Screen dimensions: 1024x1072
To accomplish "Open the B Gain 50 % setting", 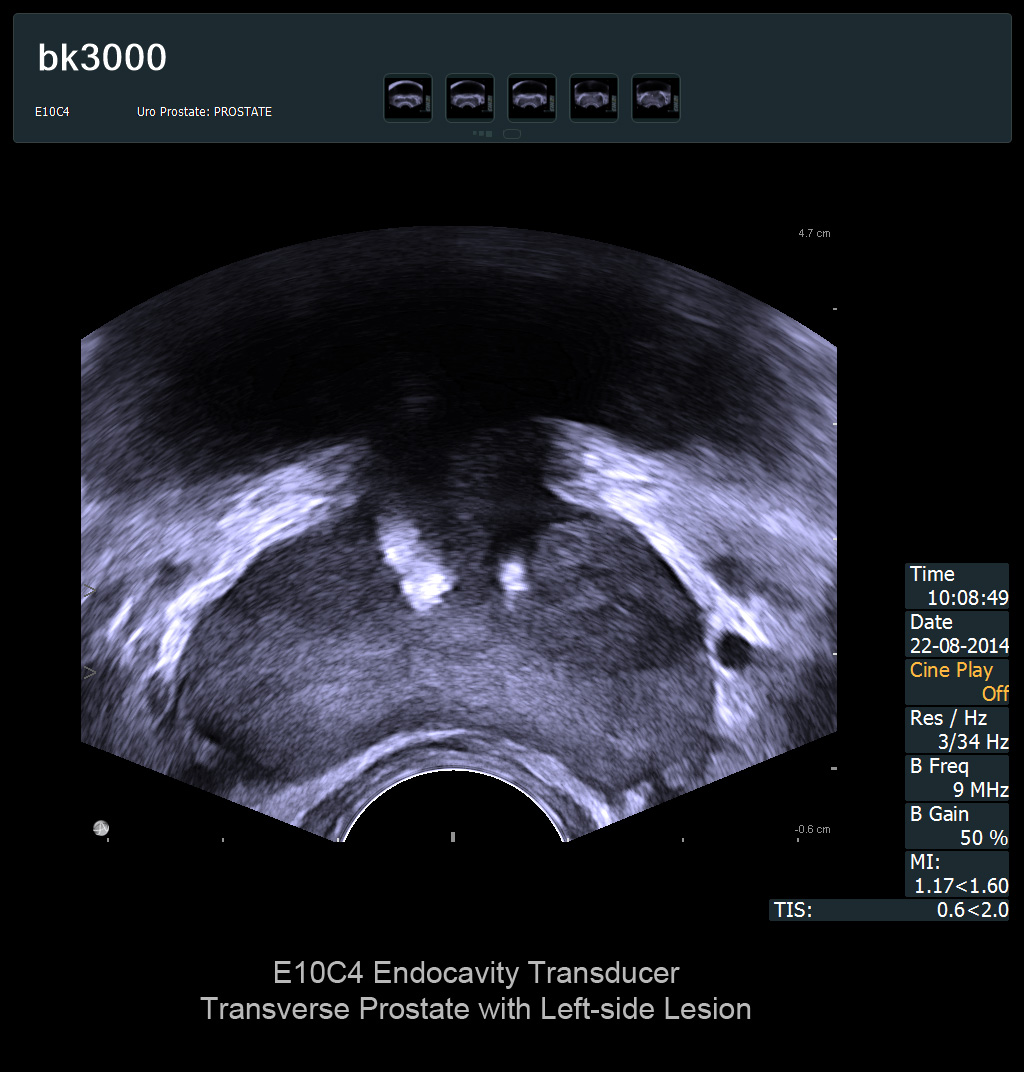I will tap(957, 826).
